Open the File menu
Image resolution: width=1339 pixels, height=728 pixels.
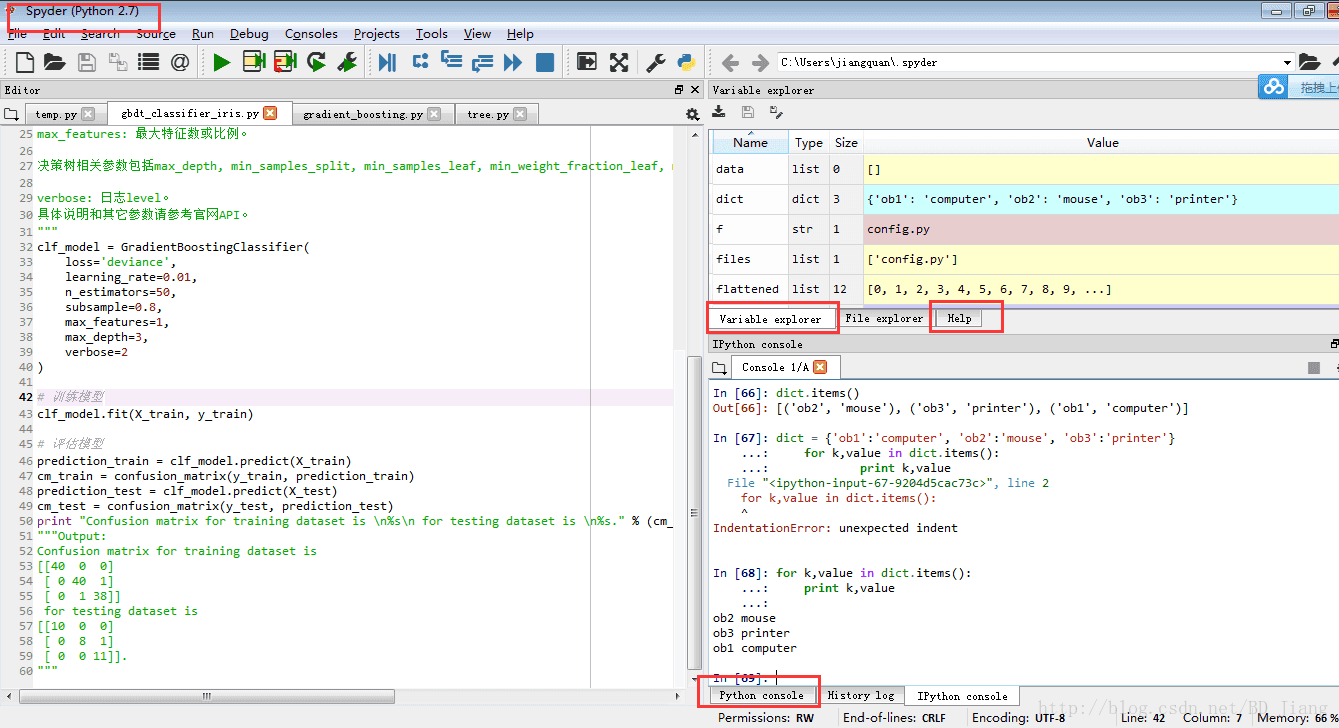click(17, 33)
